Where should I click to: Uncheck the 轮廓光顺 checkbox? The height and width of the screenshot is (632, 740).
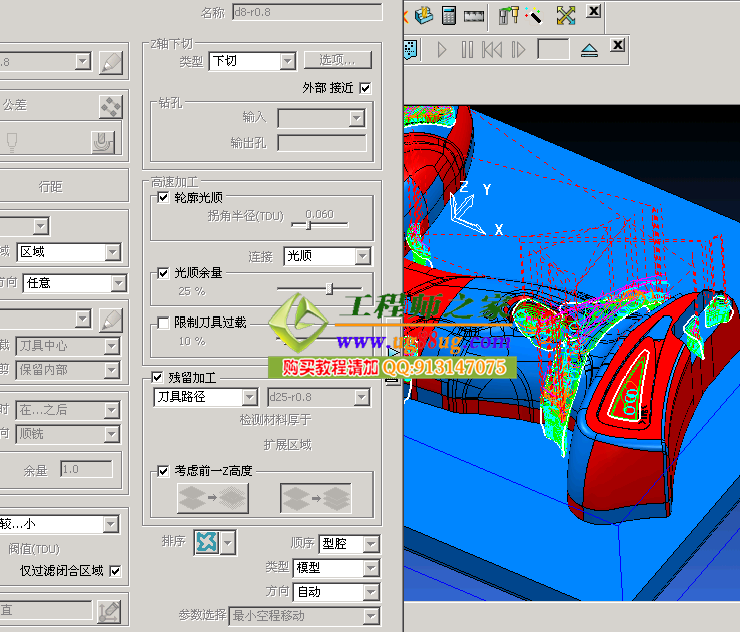point(164,198)
